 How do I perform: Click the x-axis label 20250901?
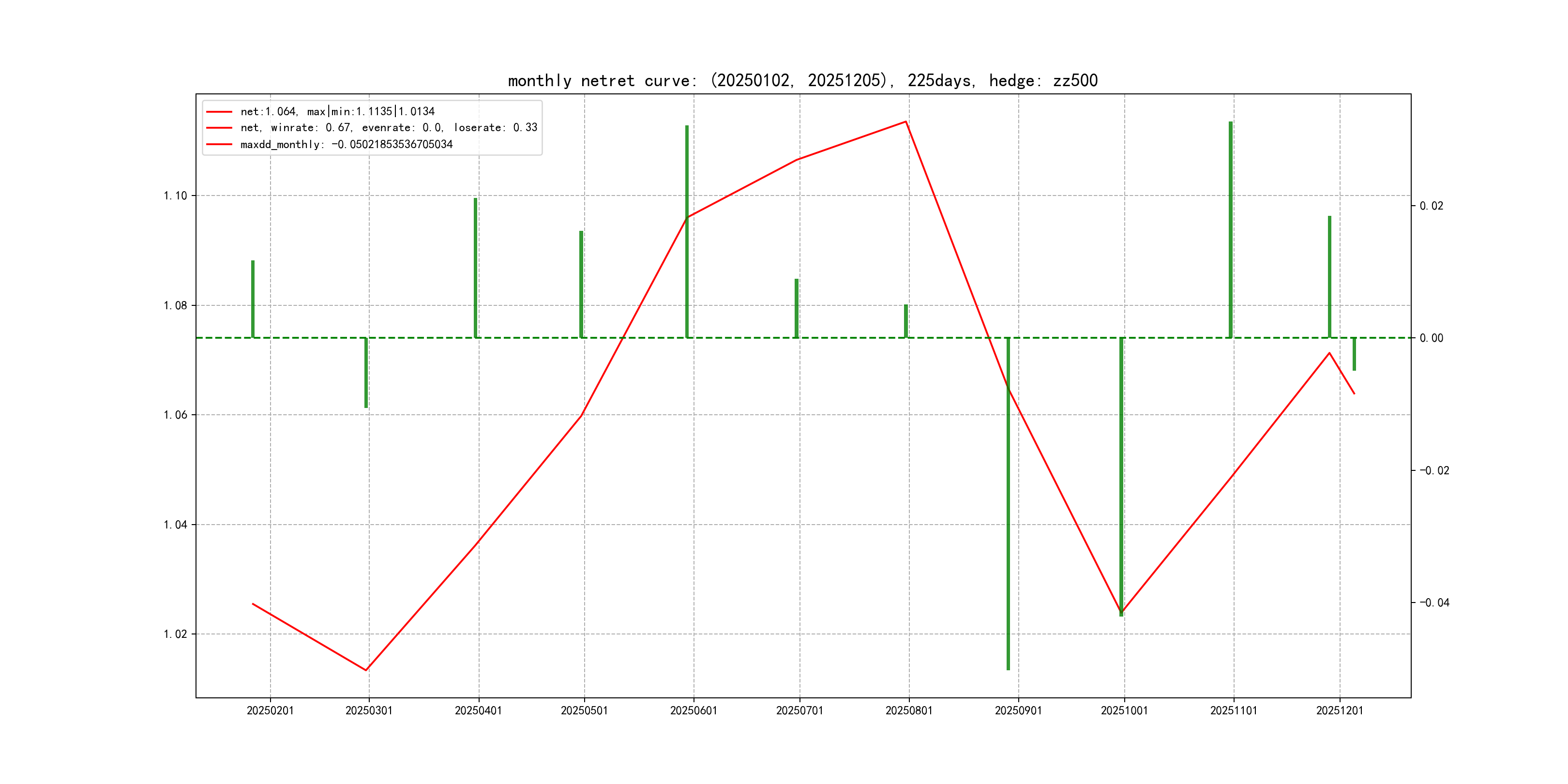[1018, 710]
